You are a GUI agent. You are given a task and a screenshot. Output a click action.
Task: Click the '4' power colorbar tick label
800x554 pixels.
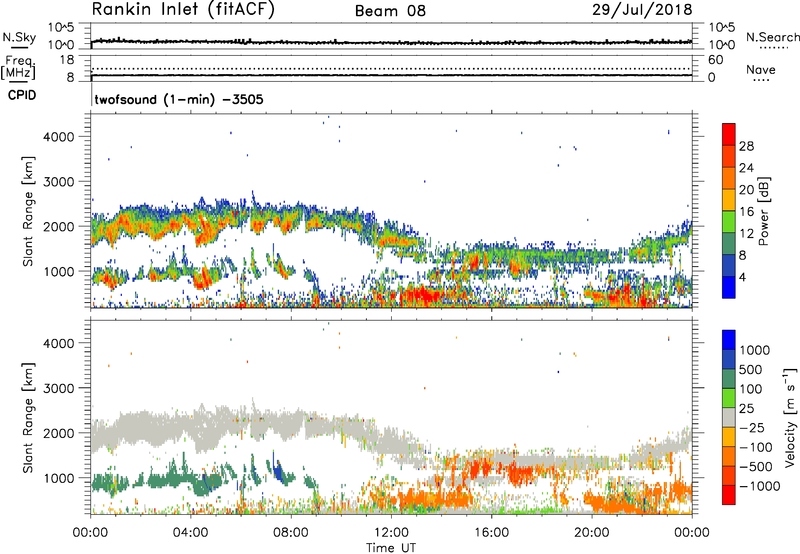point(742,277)
